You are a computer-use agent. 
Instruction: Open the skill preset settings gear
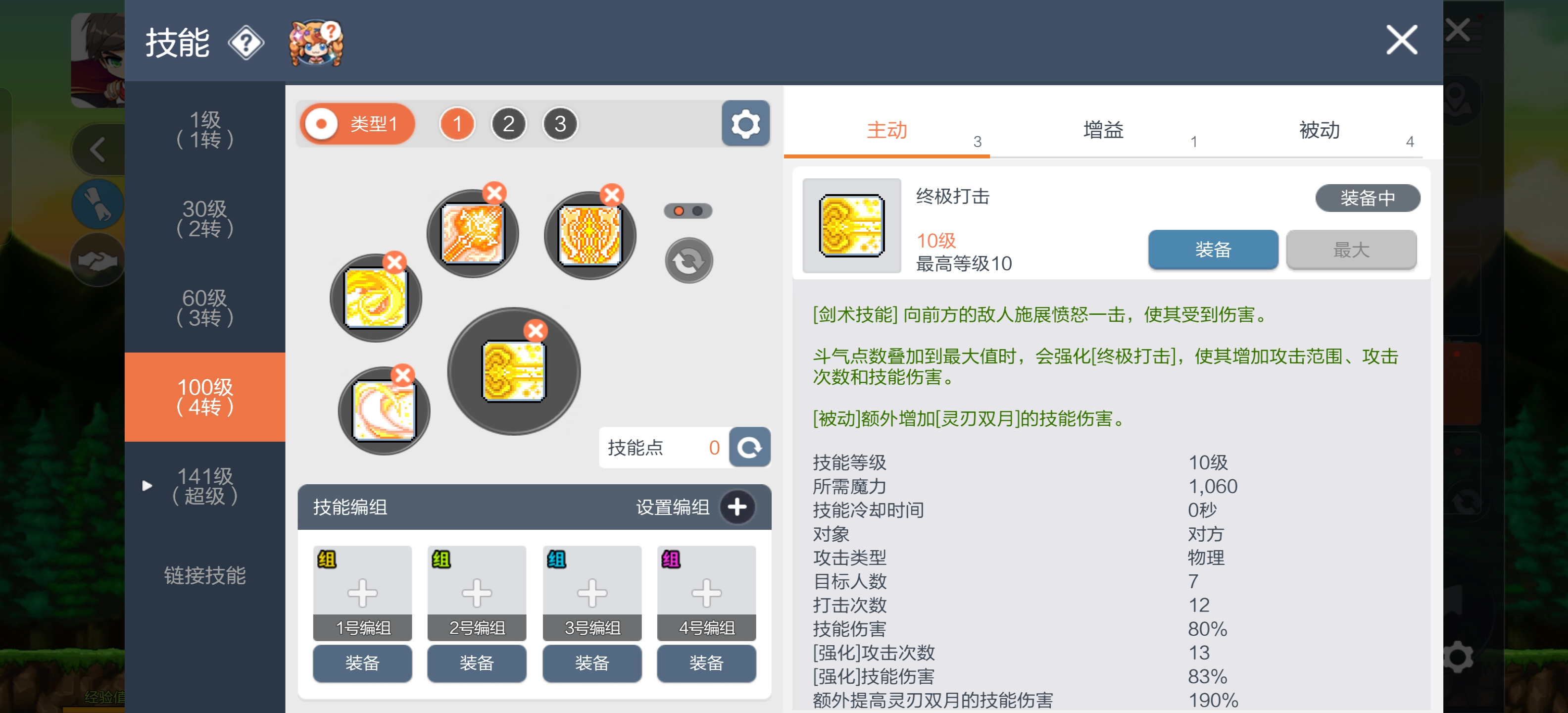pyautogui.click(x=745, y=124)
